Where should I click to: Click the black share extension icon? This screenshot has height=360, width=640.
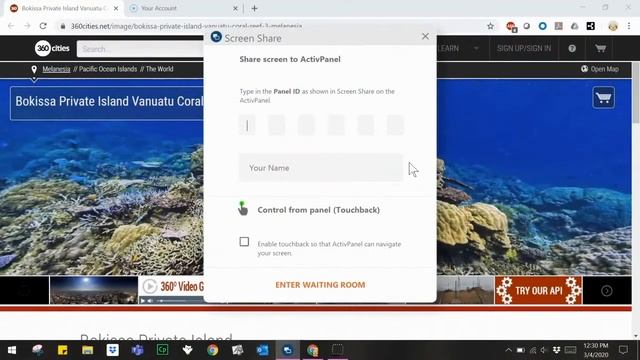(x=591, y=26)
